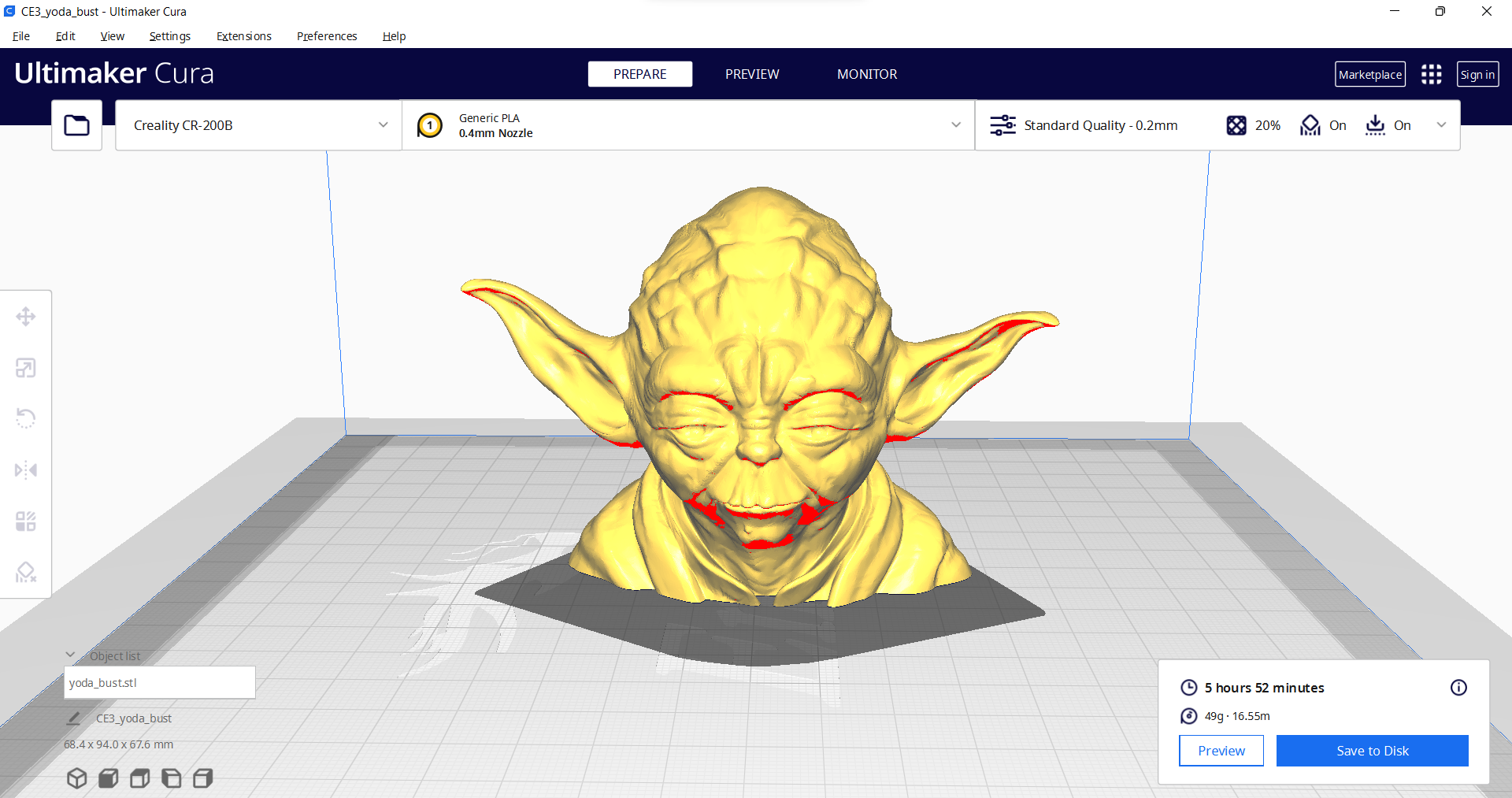Select the Scale tool
The width and height of the screenshot is (1512, 798).
tap(26, 368)
